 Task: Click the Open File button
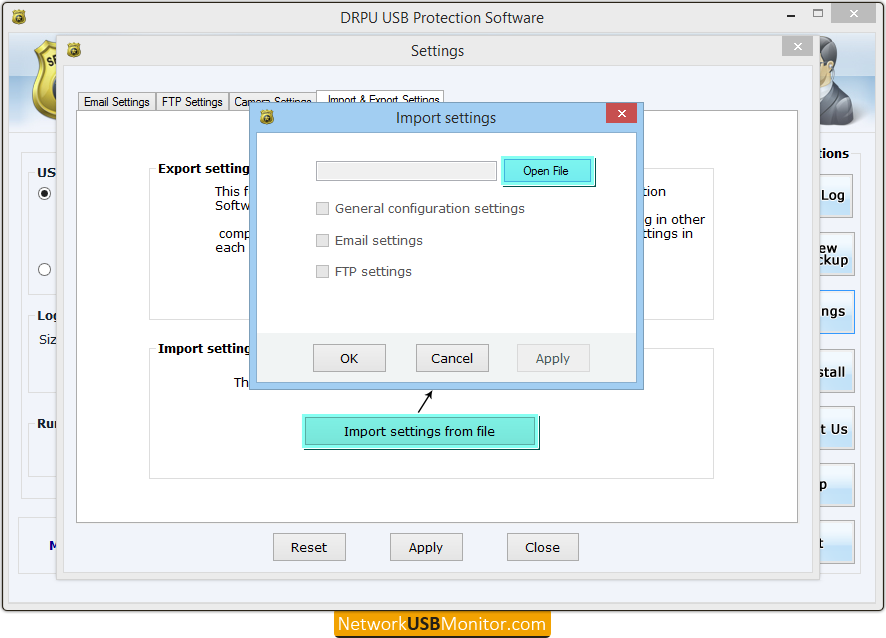point(548,171)
